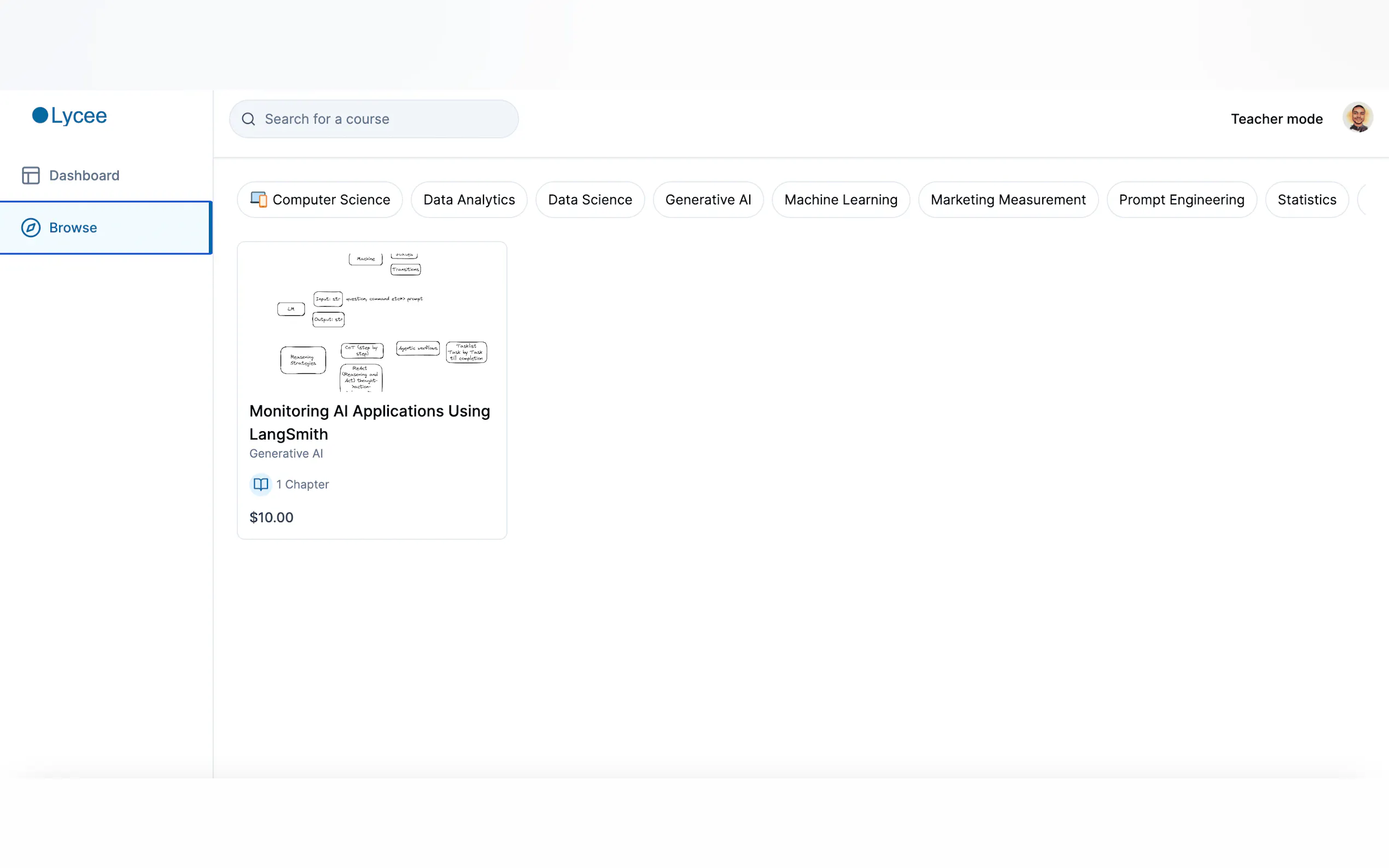Select Browse in the sidebar
This screenshot has height=868, width=1389.
[73, 227]
